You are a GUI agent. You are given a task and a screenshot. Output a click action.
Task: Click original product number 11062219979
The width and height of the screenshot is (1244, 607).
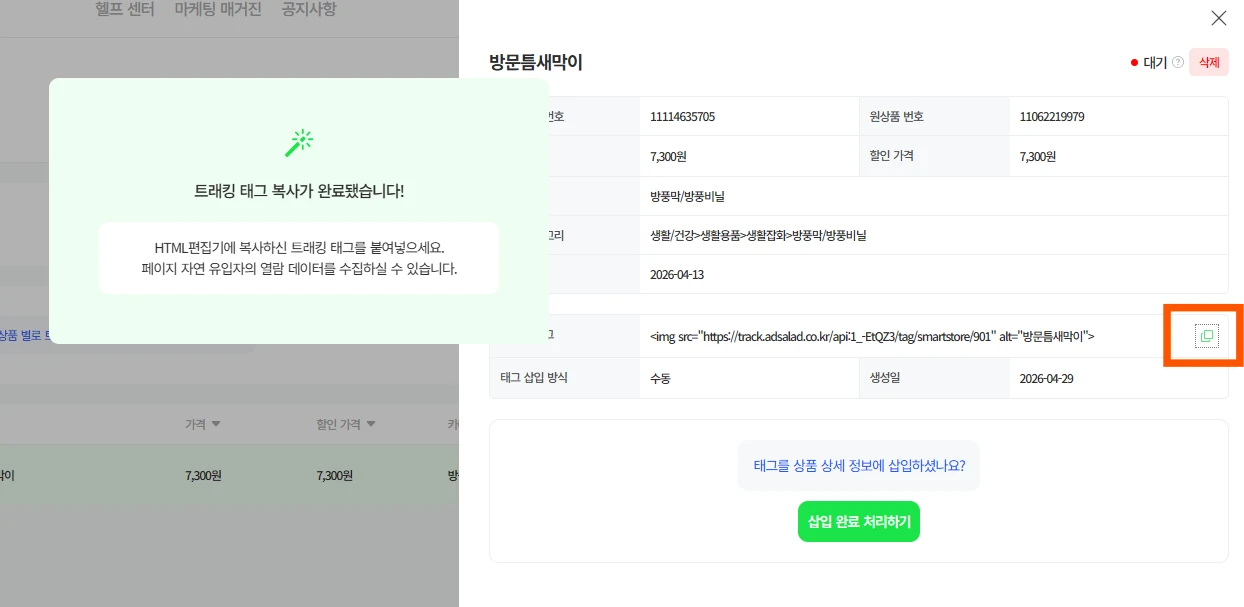(1051, 116)
